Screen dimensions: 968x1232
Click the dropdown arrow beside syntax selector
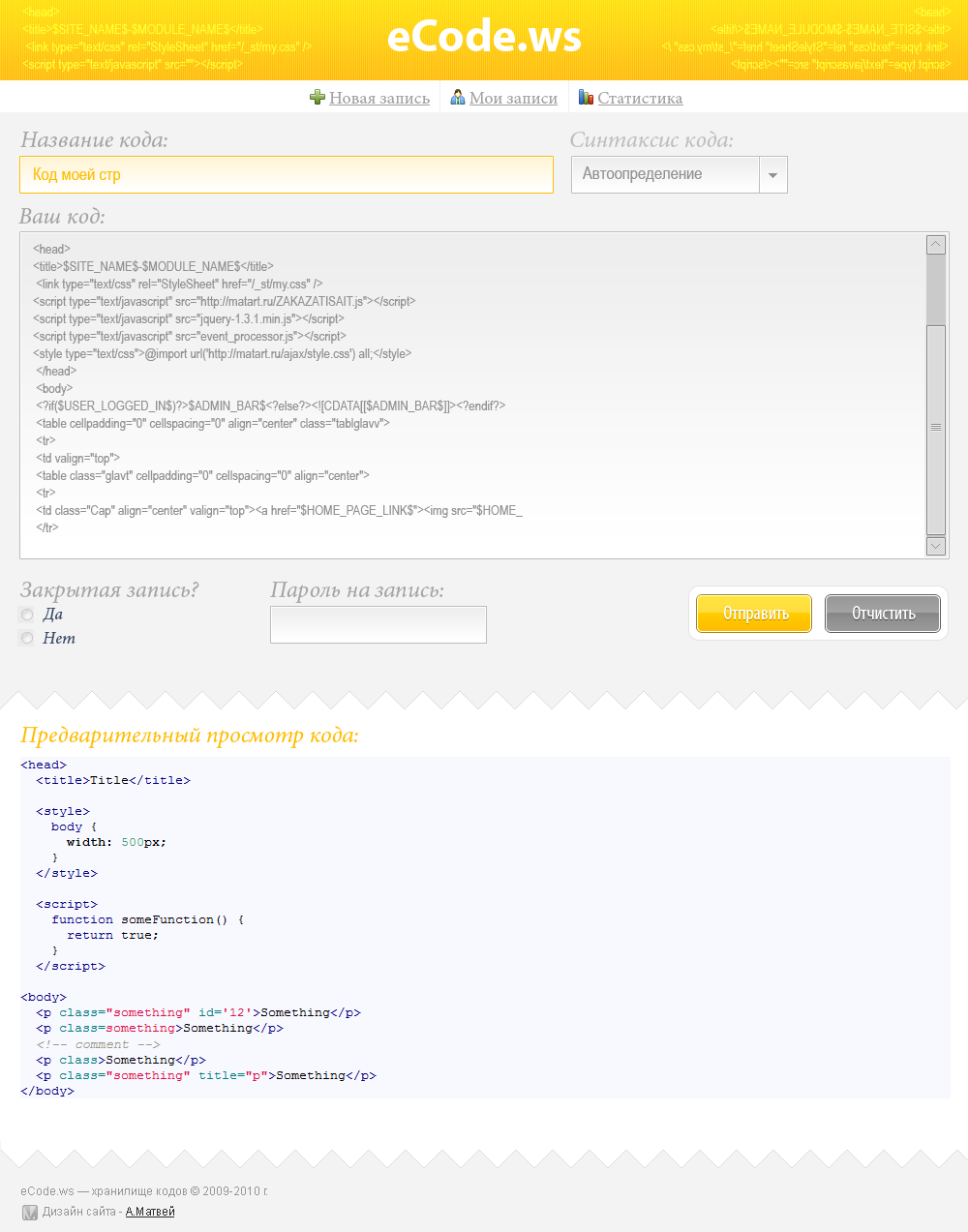tap(772, 174)
